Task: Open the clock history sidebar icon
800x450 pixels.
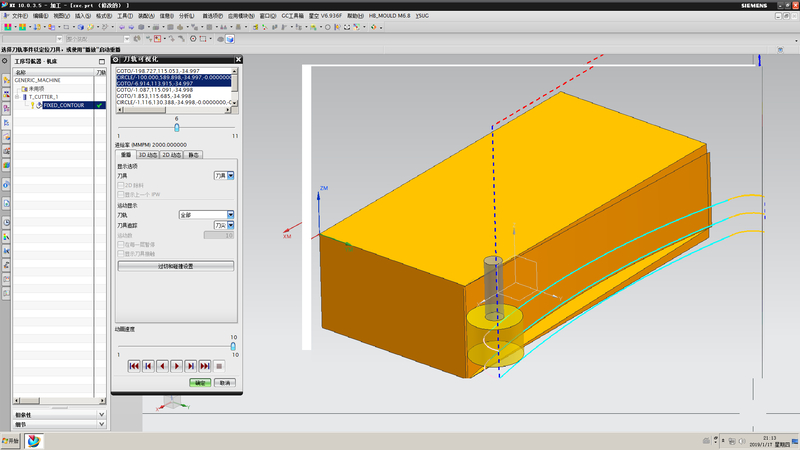Action: point(6,222)
